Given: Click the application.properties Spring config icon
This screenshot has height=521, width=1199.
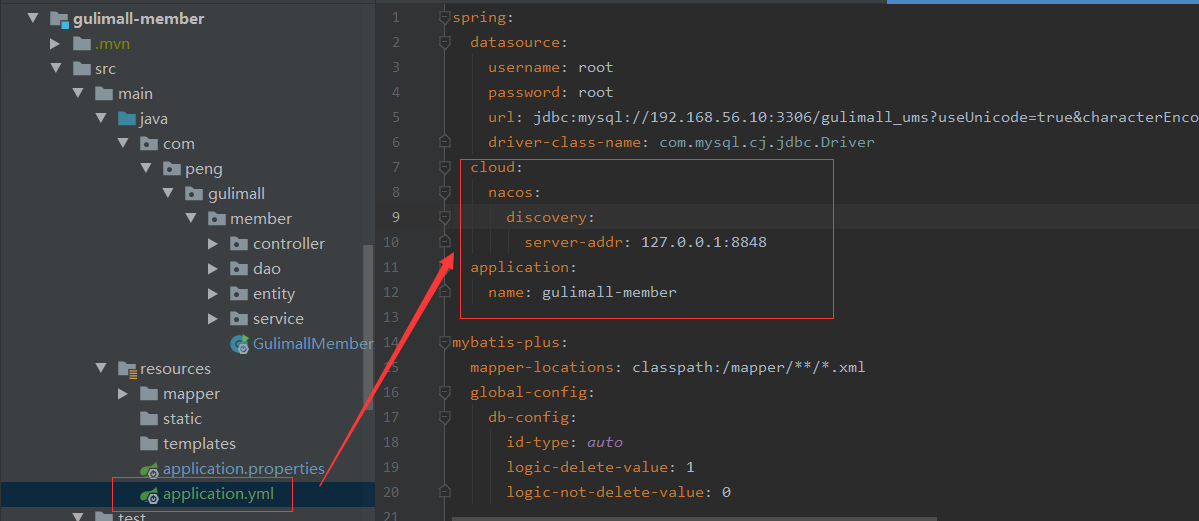Looking at the screenshot, I should point(149,469).
